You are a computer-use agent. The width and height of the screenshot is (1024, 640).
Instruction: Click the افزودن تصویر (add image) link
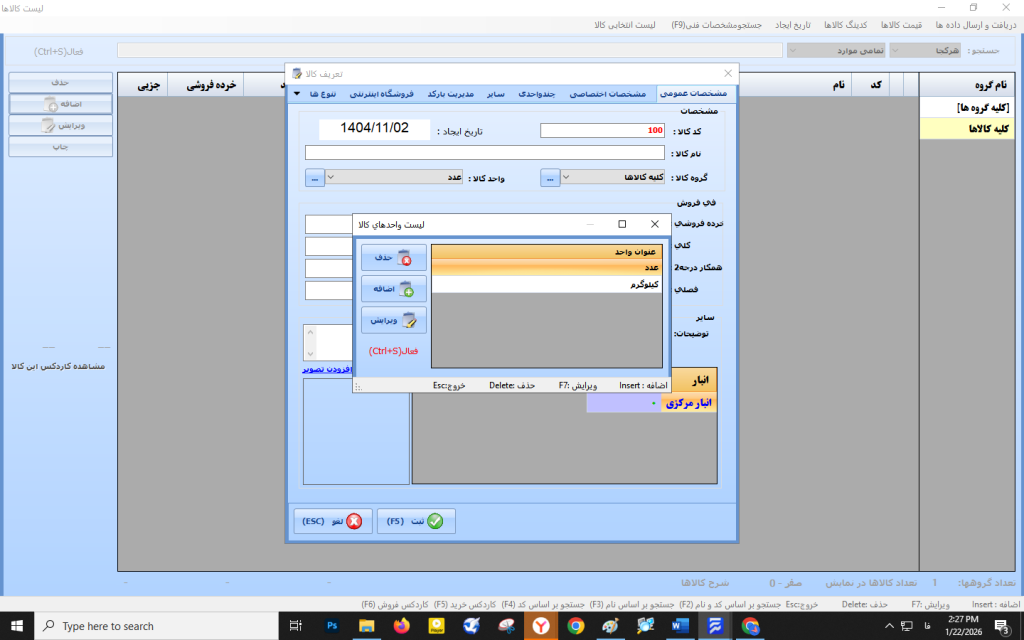(326, 369)
